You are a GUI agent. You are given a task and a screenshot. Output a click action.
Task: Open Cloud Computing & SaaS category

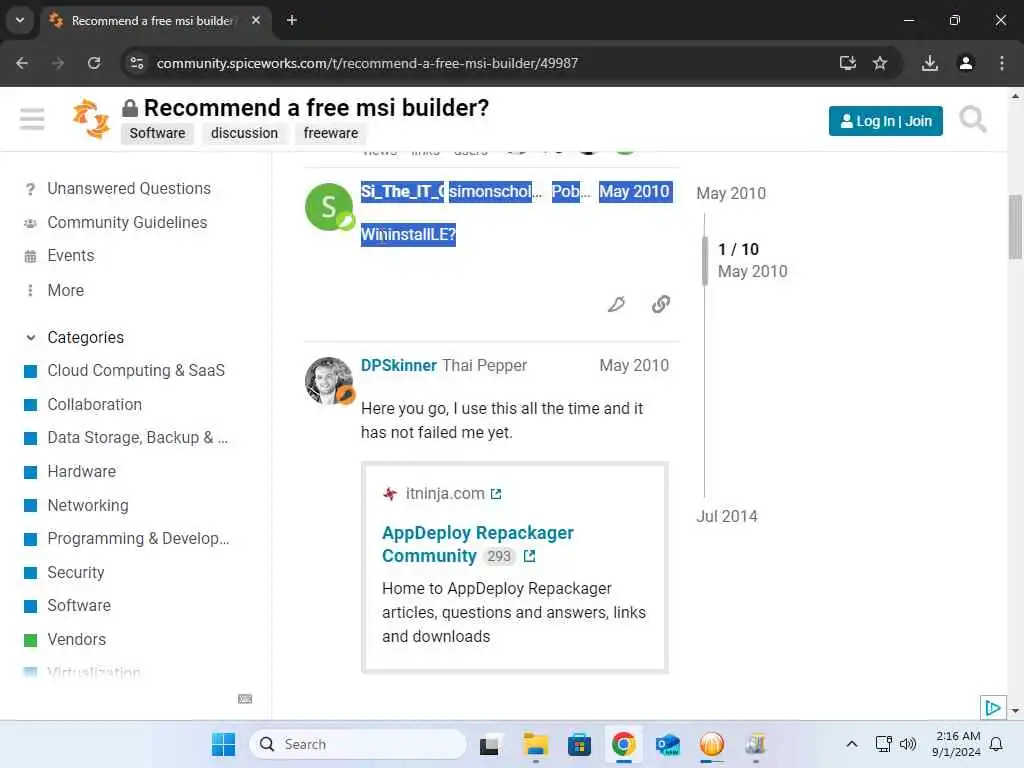(135, 371)
